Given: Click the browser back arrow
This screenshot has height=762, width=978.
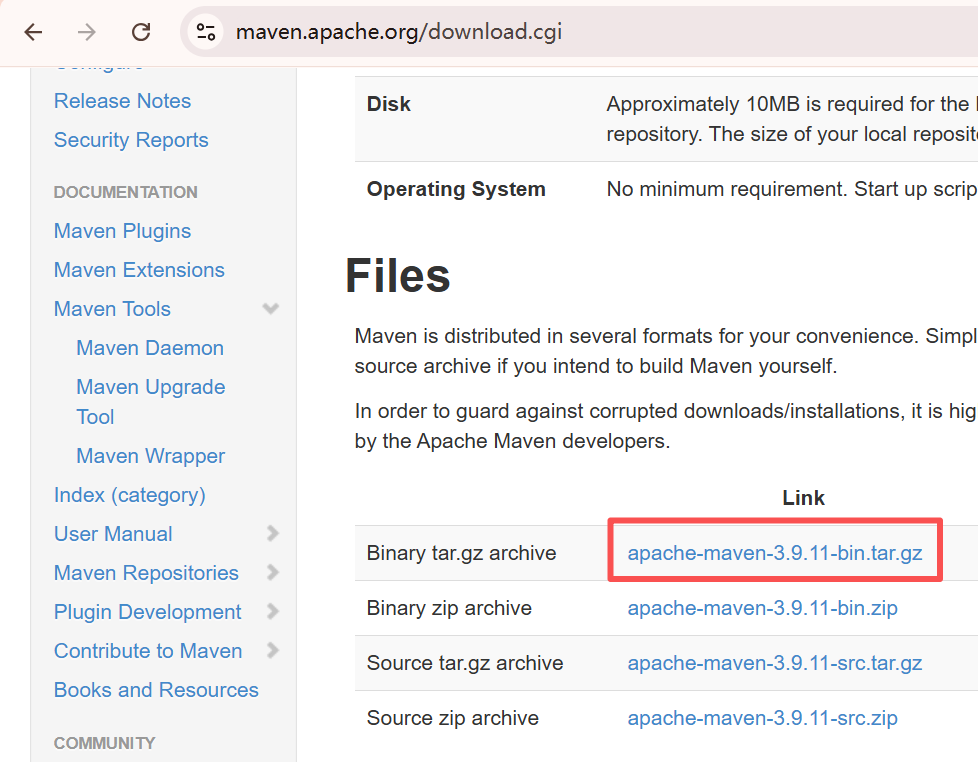Looking at the screenshot, I should 33,32.
